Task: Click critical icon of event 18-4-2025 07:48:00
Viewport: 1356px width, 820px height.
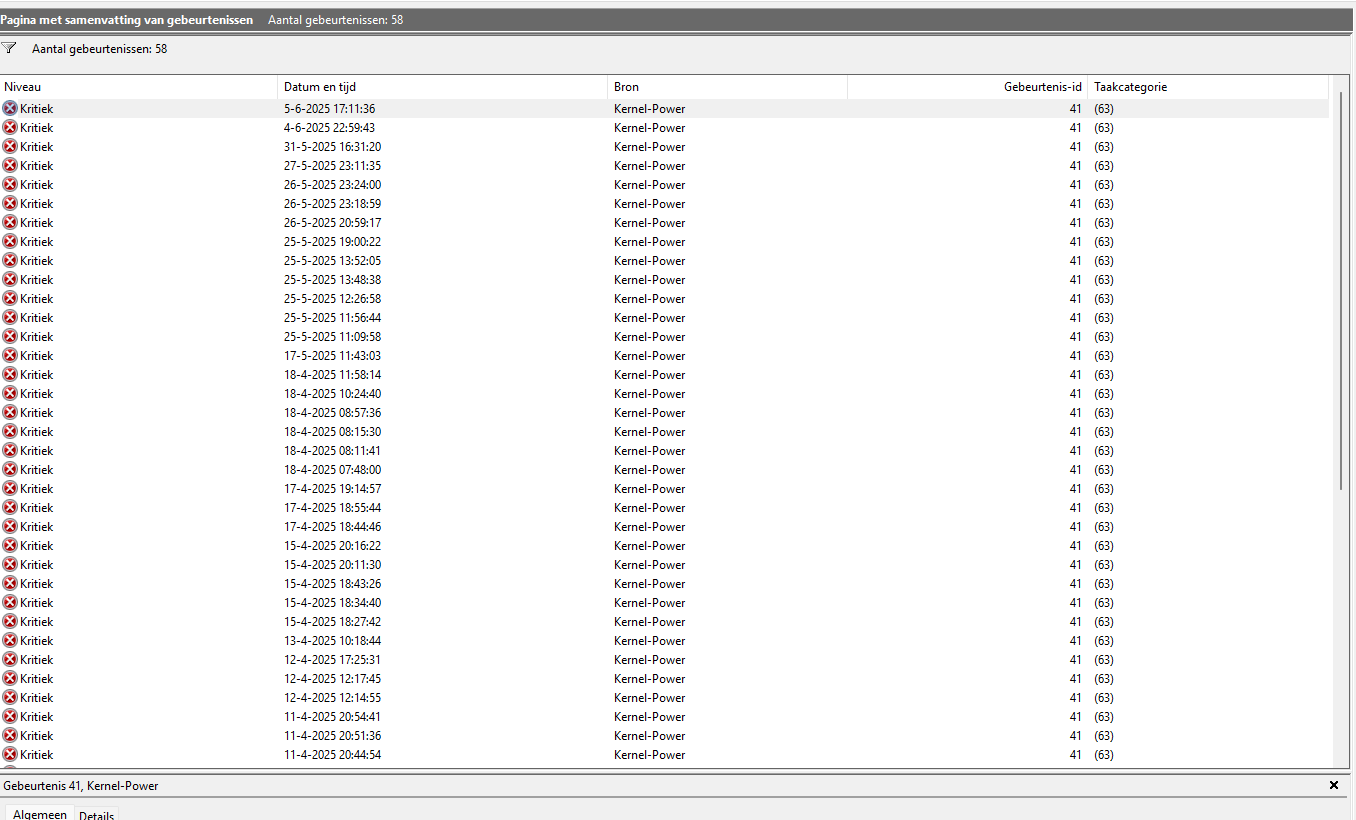Action: click(10, 469)
